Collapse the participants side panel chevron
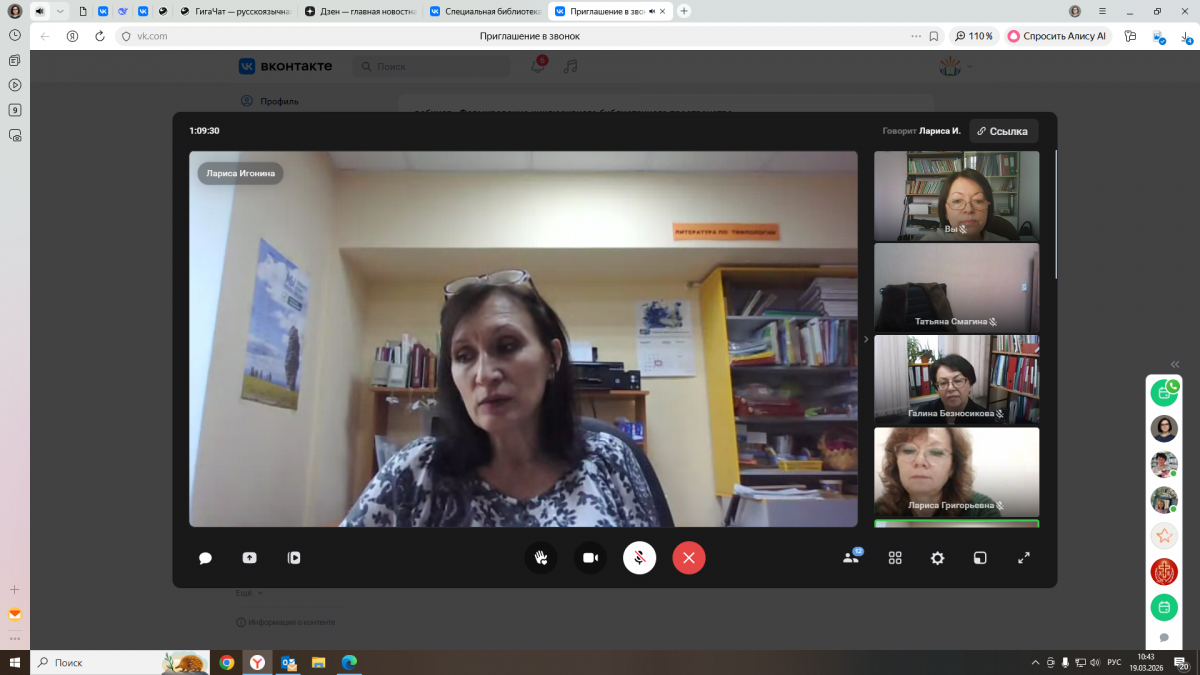 [x=866, y=339]
